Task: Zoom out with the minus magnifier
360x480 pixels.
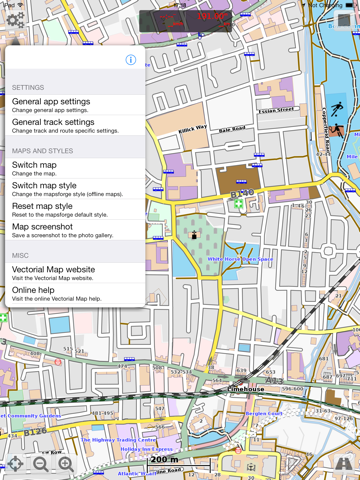Action: pyautogui.click(x=41, y=464)
